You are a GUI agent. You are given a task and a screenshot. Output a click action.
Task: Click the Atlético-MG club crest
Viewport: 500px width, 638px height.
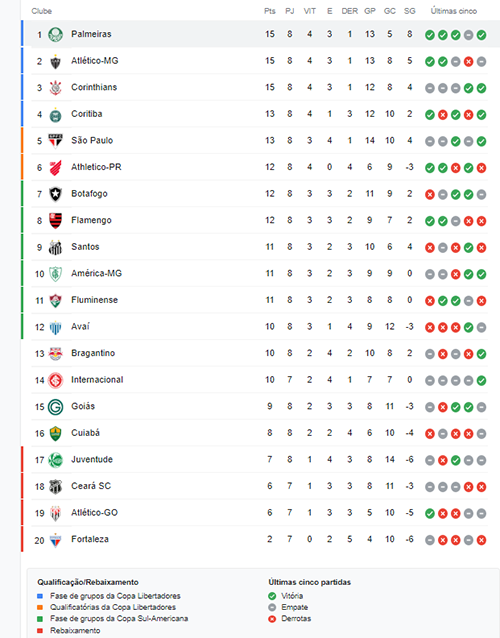[x=55, y=61]
